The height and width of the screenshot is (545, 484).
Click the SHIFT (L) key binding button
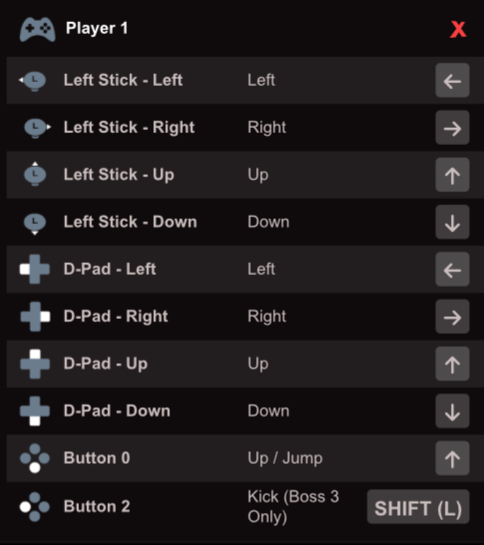[x=418, y=507]
